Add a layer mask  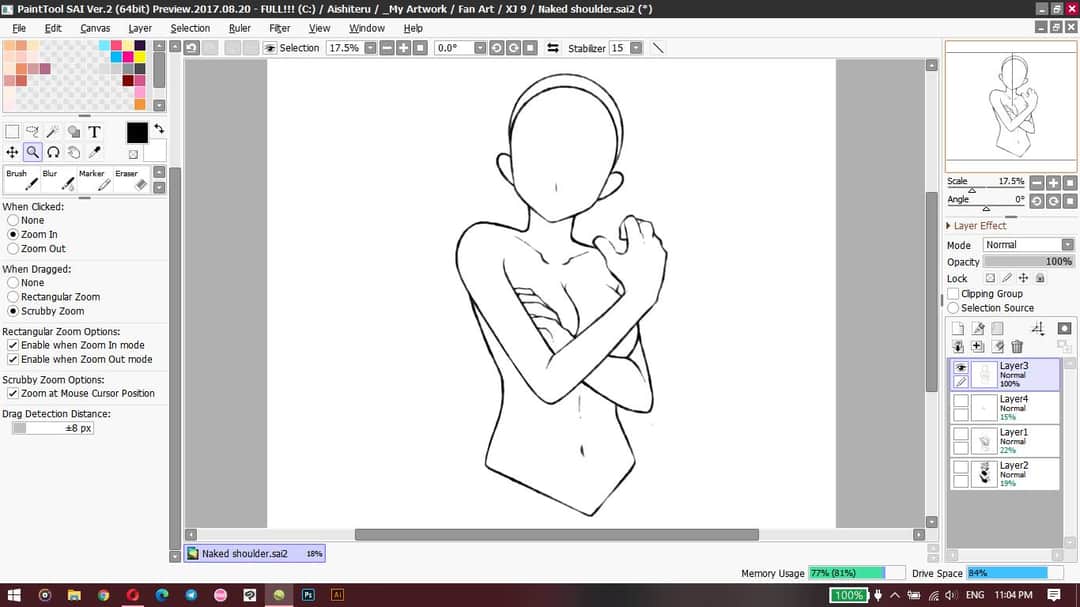tap(1064, 329)
